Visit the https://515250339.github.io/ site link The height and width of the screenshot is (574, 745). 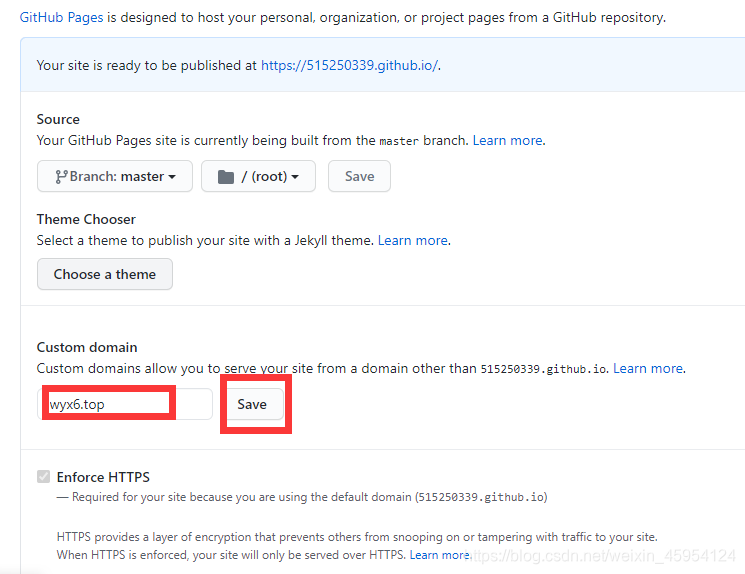[349, 65]
